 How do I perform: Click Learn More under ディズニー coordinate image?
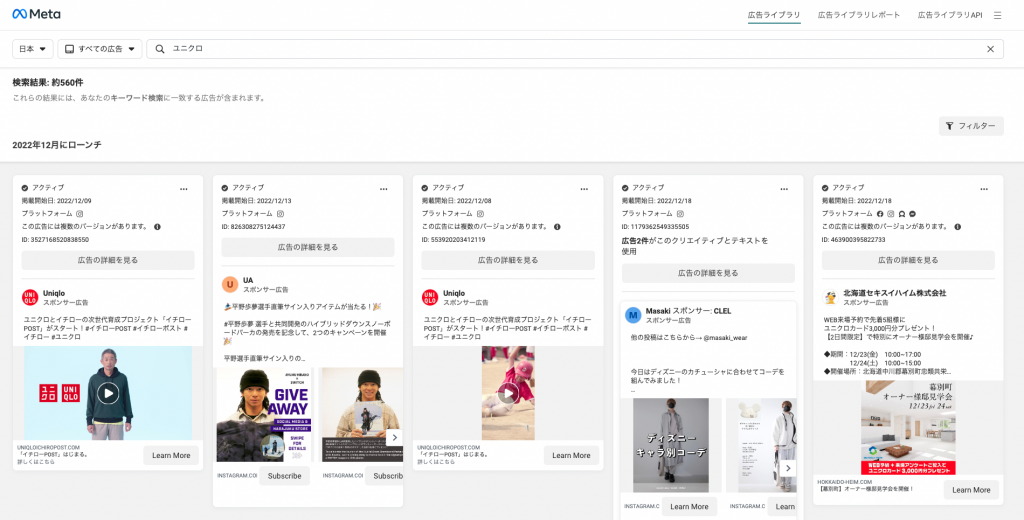tap(689, 506)
